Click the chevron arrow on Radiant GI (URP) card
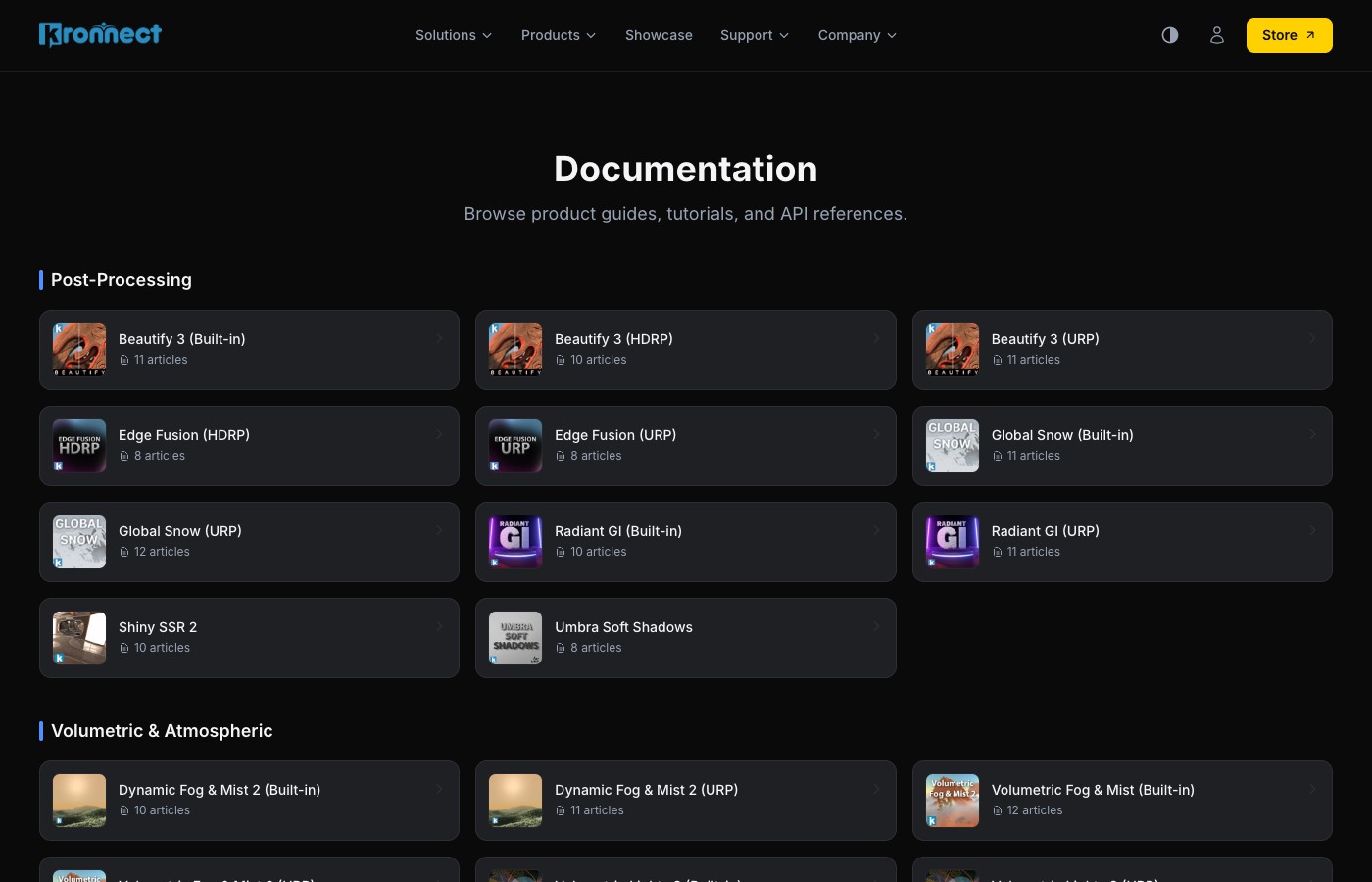Screen dimensions: 1372x882 point(1312,530)
